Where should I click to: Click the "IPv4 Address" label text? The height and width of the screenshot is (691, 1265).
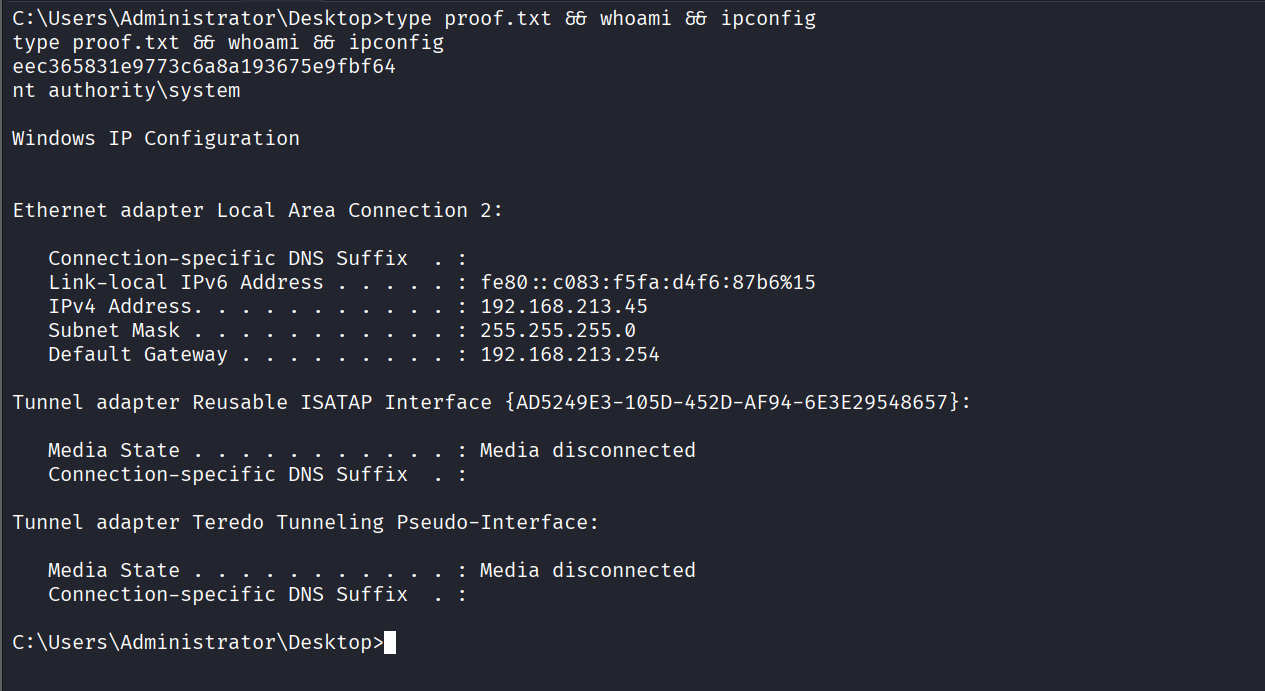click(x=120, y=307)
